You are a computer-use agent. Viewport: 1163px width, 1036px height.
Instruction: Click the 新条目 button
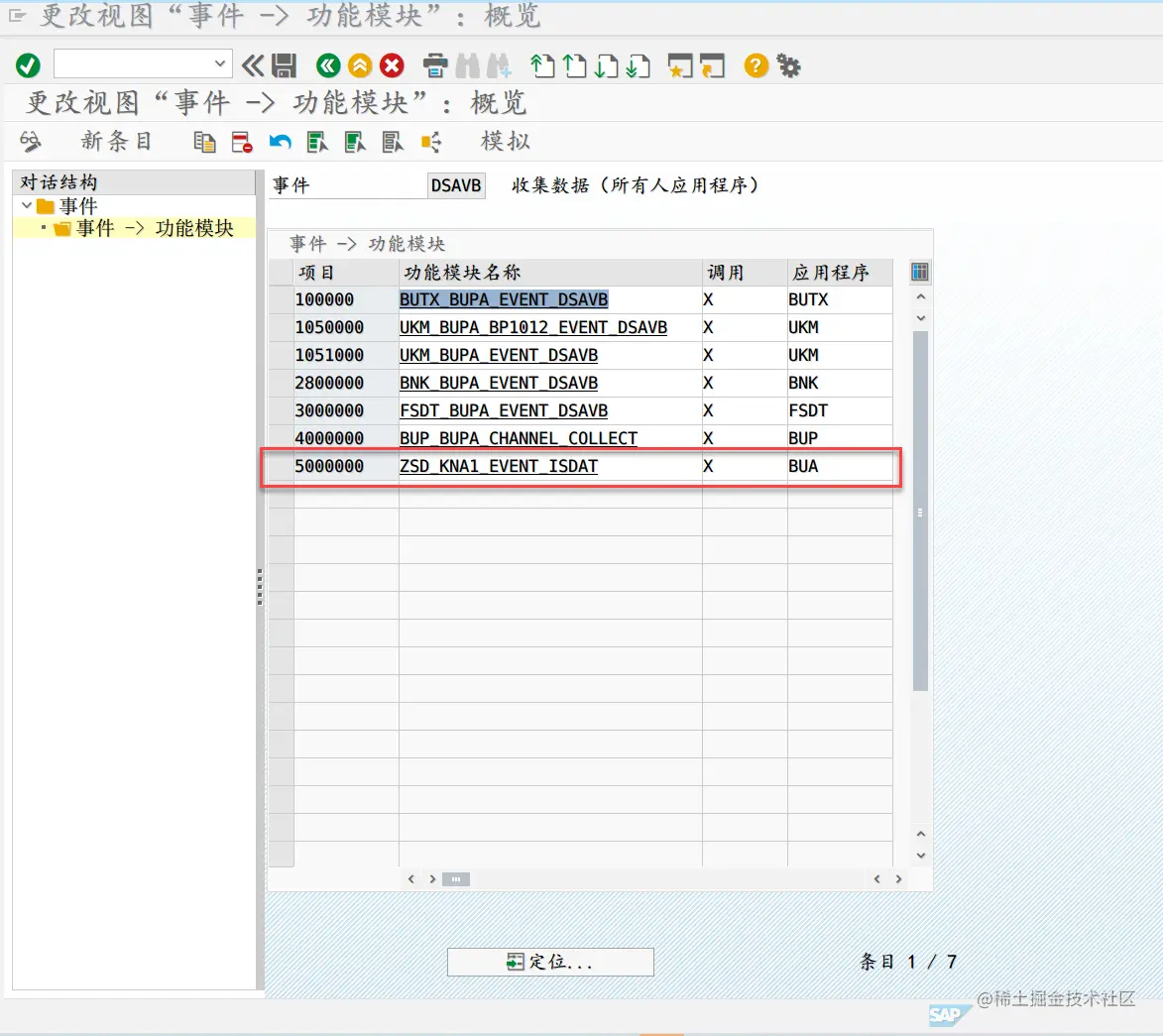coord(116,141)
